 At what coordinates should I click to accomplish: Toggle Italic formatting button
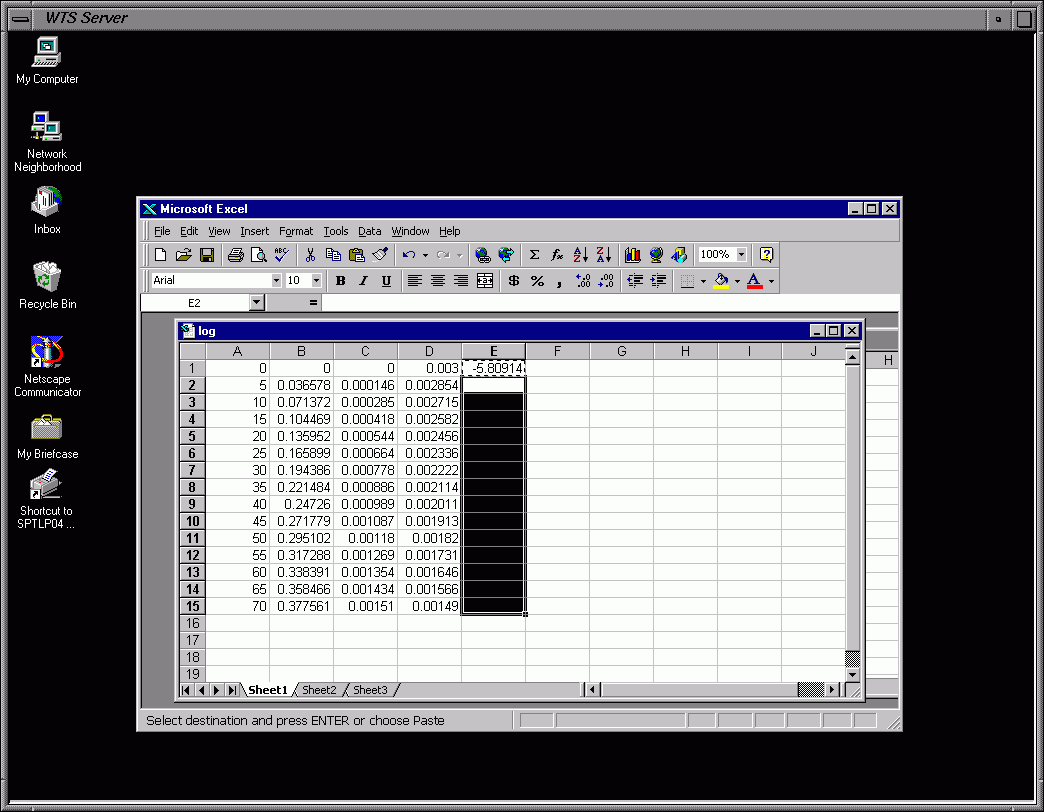pos(363,281)
